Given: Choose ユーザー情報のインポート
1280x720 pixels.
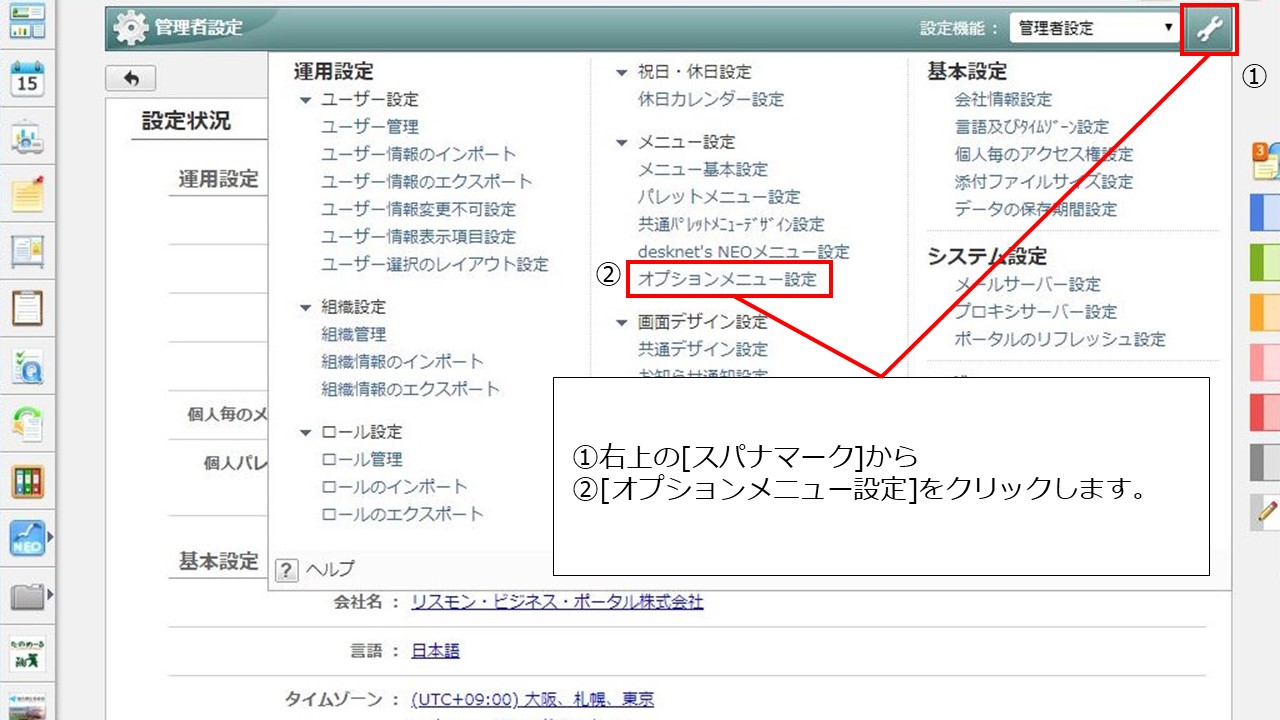Looking at the screenshot, I should (x=419, y=154).
